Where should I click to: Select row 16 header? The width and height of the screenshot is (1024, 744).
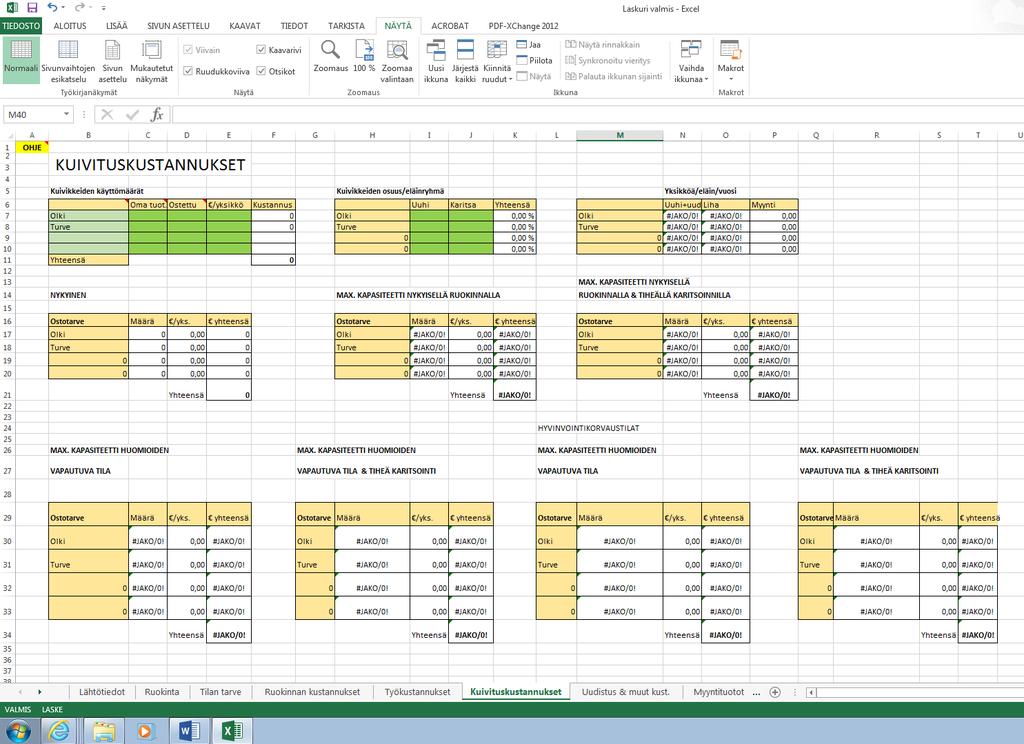7,321
